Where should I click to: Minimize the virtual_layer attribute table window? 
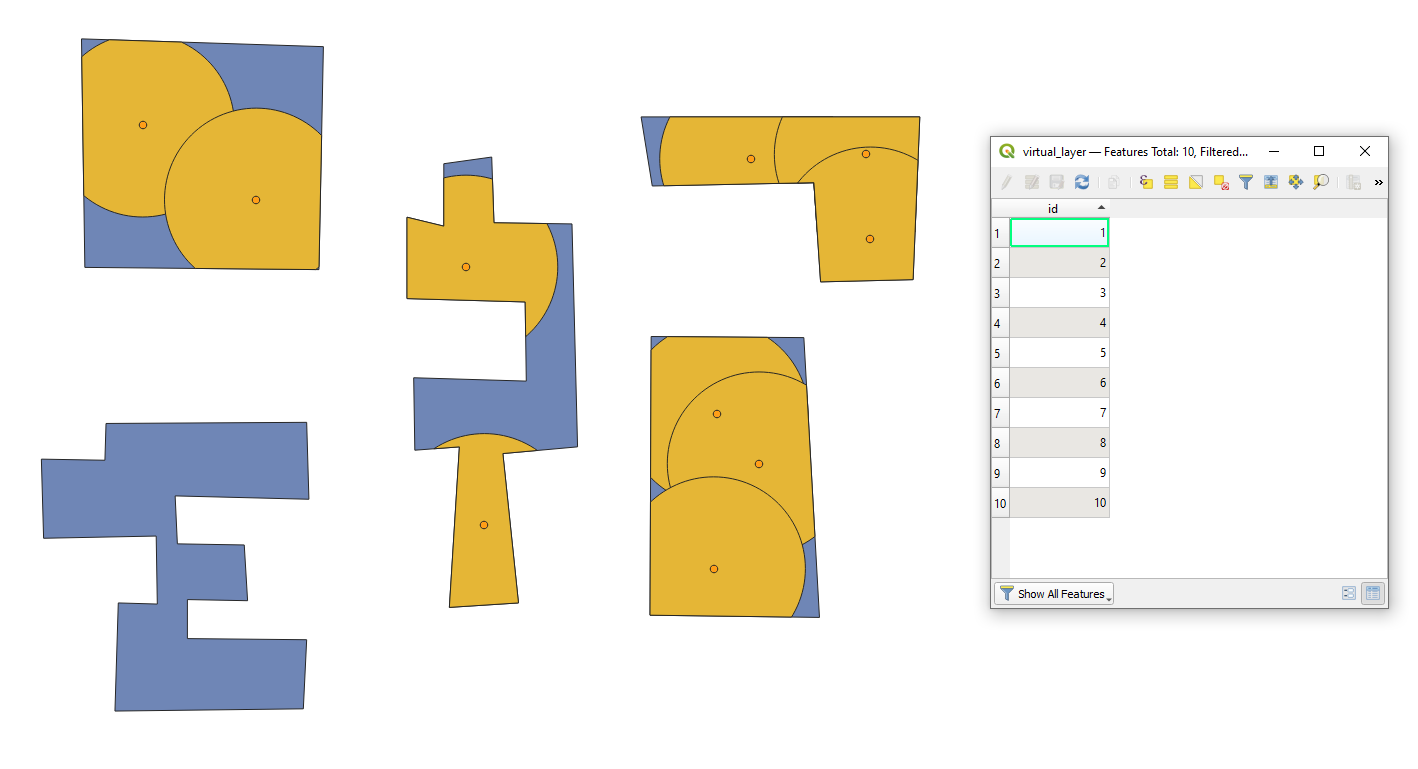(1274, 151)
